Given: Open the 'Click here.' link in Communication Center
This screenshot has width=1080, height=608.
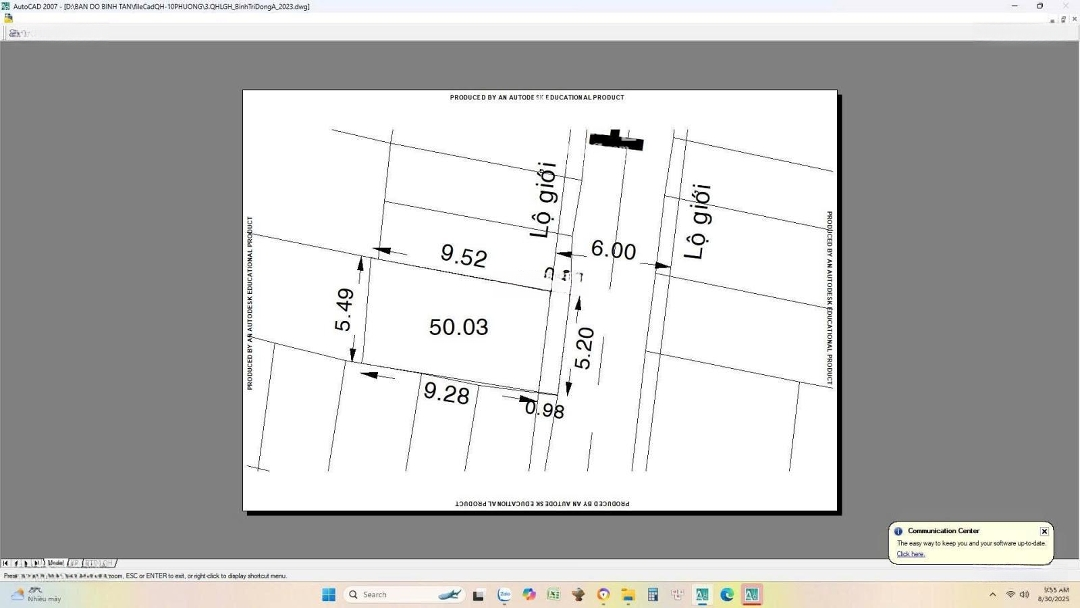Looking at the screenshot, I should [x=910, y=554].
